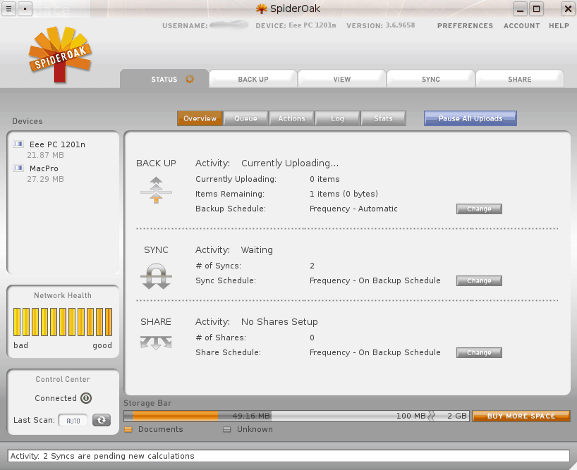
Task: Click the SpiderOak logo
Action: (x=60, y=54)
